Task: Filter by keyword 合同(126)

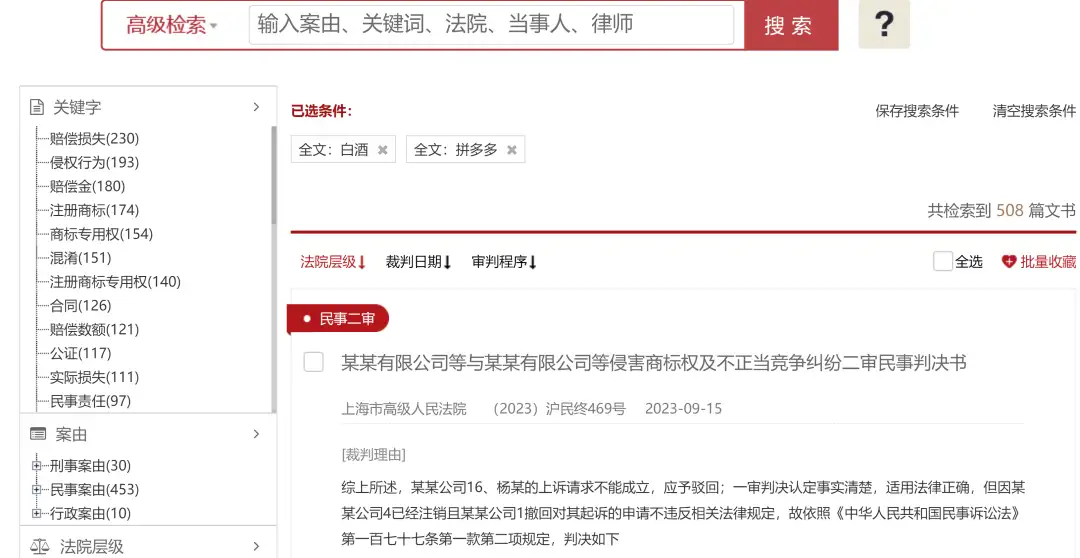Action: click(80, 305)
